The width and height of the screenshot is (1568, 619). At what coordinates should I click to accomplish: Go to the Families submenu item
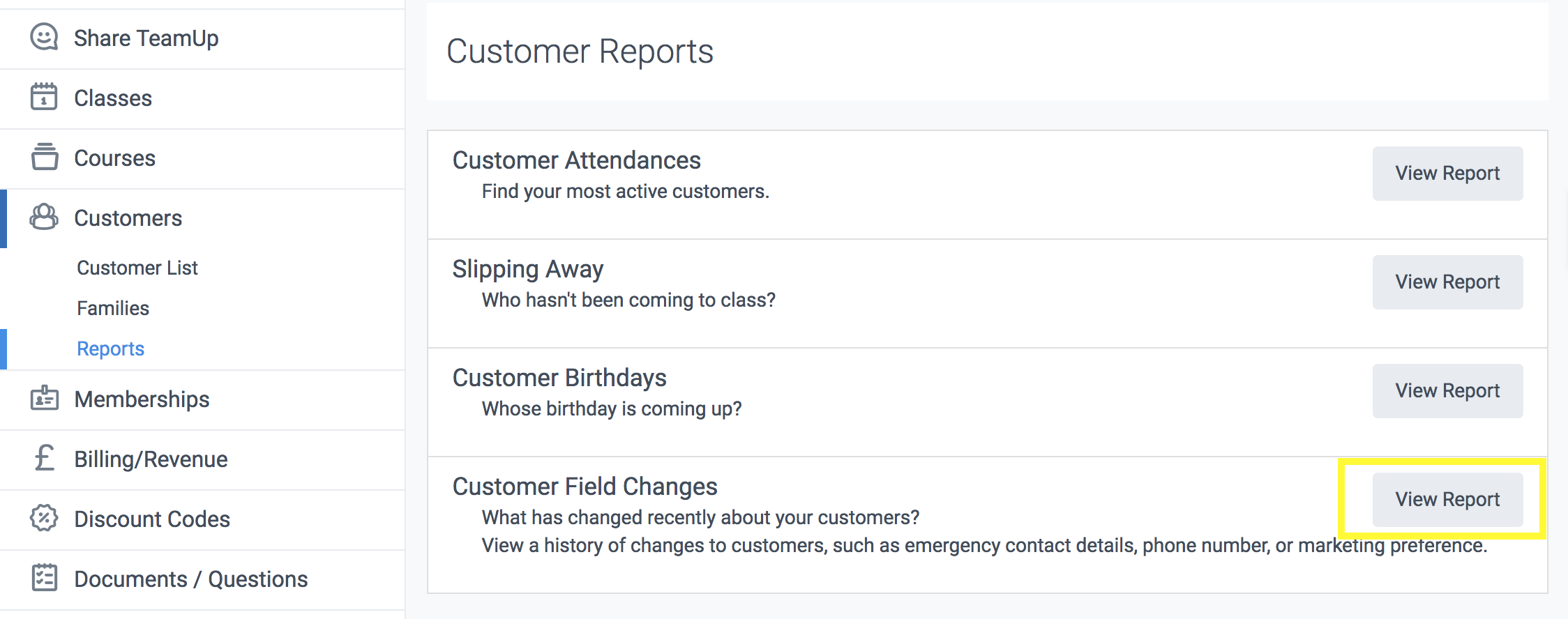point(113,308)
